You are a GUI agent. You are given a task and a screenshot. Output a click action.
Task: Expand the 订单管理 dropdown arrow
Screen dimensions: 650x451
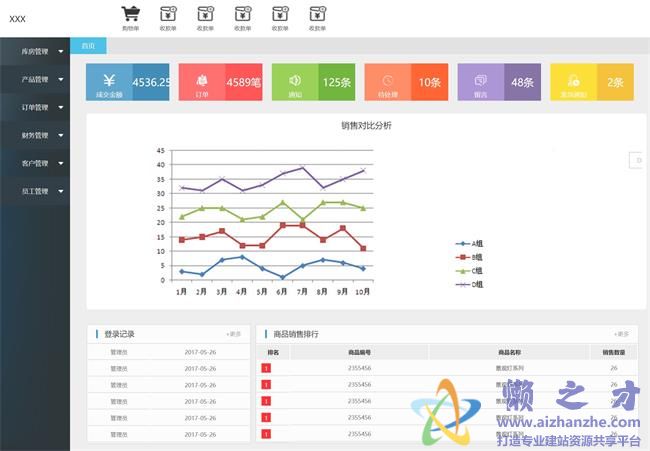[61, 108]
